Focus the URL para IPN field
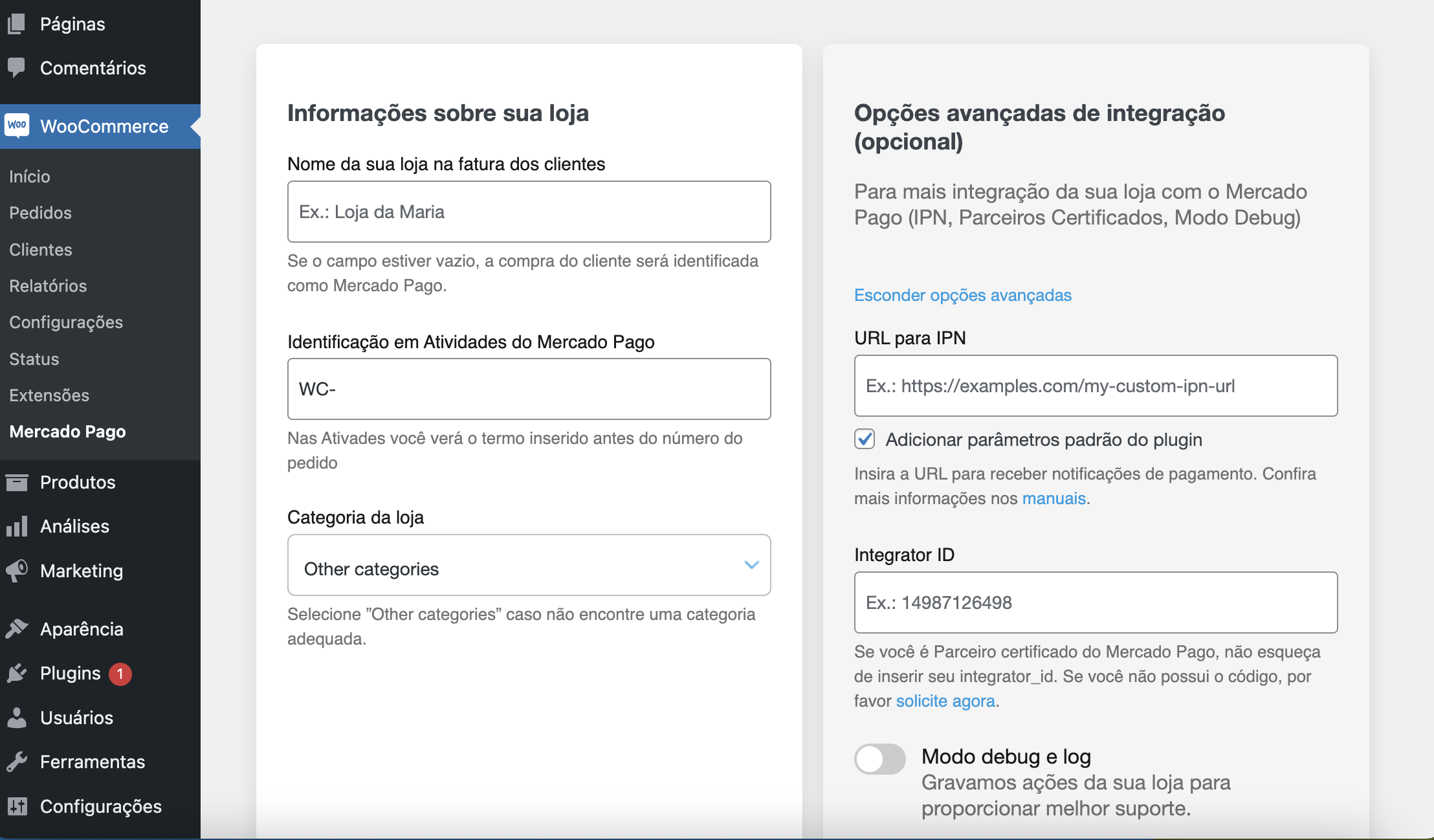Image resolution: width=1434 pixels, height=840 pixels. [x=1096, y=386]
